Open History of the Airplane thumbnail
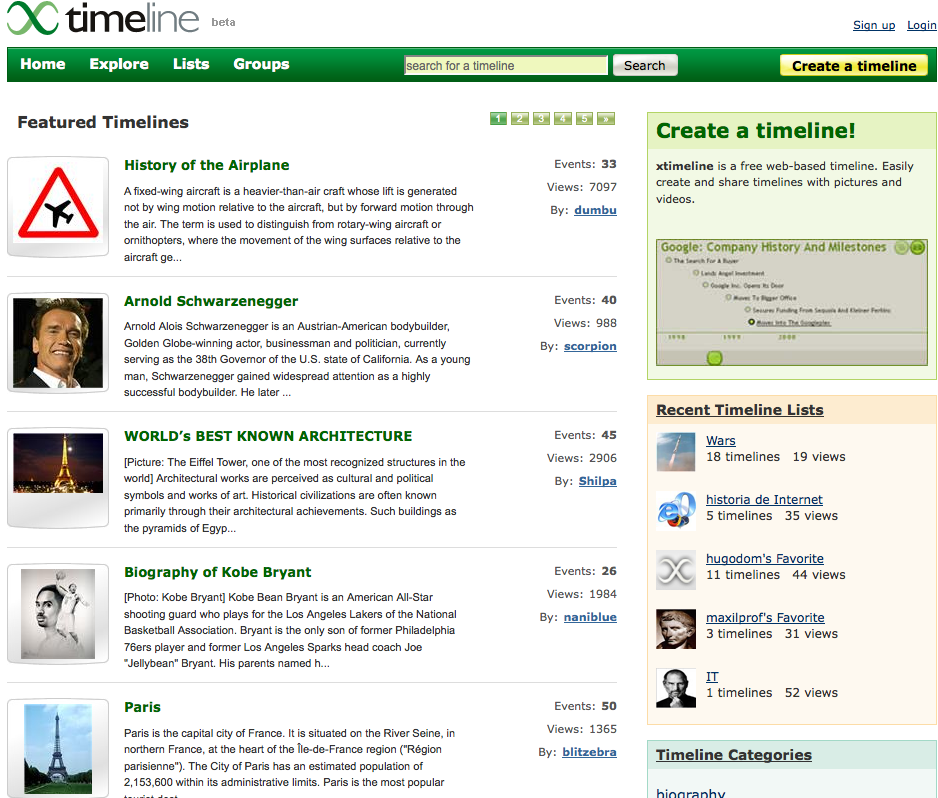Image resolution: width=938 pixels, height=798 pixels. (x=58, y=208)
